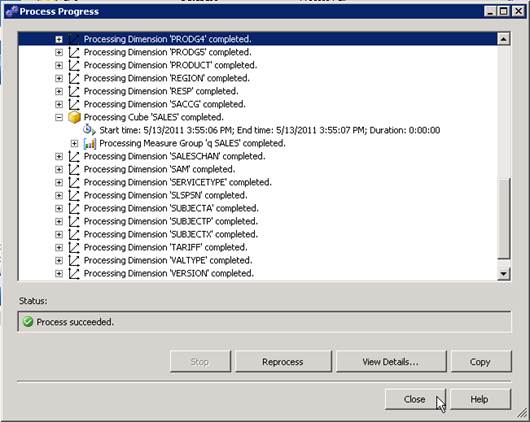Collapse the Processing Cube 'SALES' node
This screenshot has height=422, width=530.
pyautogui.click(x=59, y=117)
